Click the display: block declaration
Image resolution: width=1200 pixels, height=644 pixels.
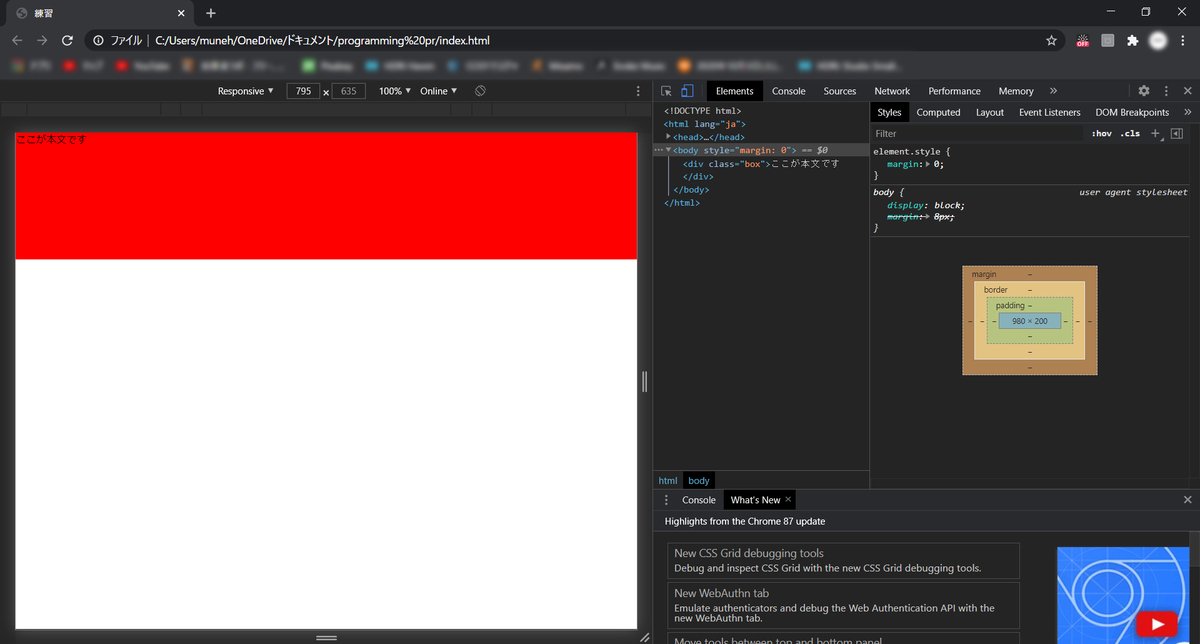tap(926, 205)
